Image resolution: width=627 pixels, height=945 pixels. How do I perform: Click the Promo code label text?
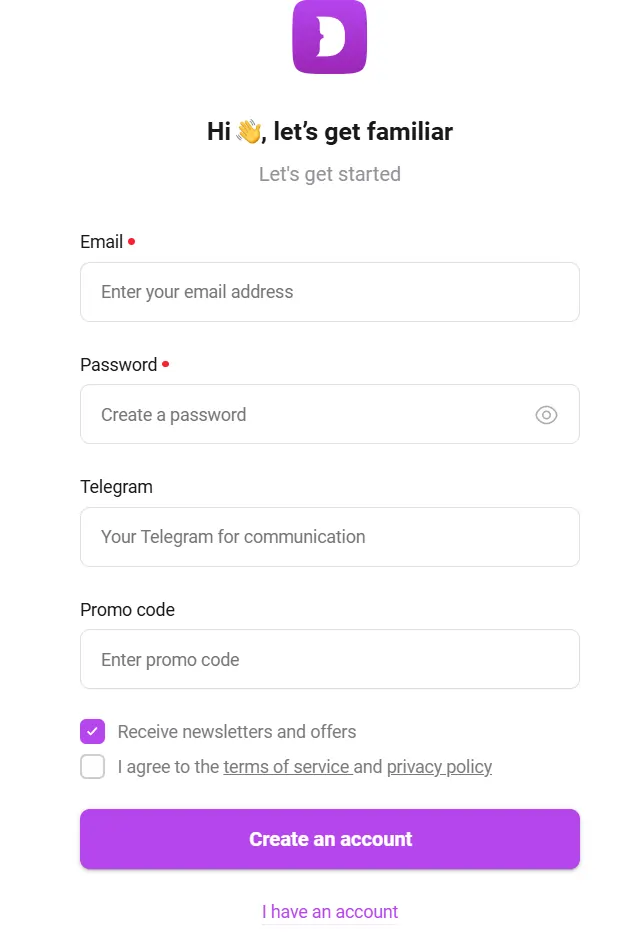click(x=127, y=609)
